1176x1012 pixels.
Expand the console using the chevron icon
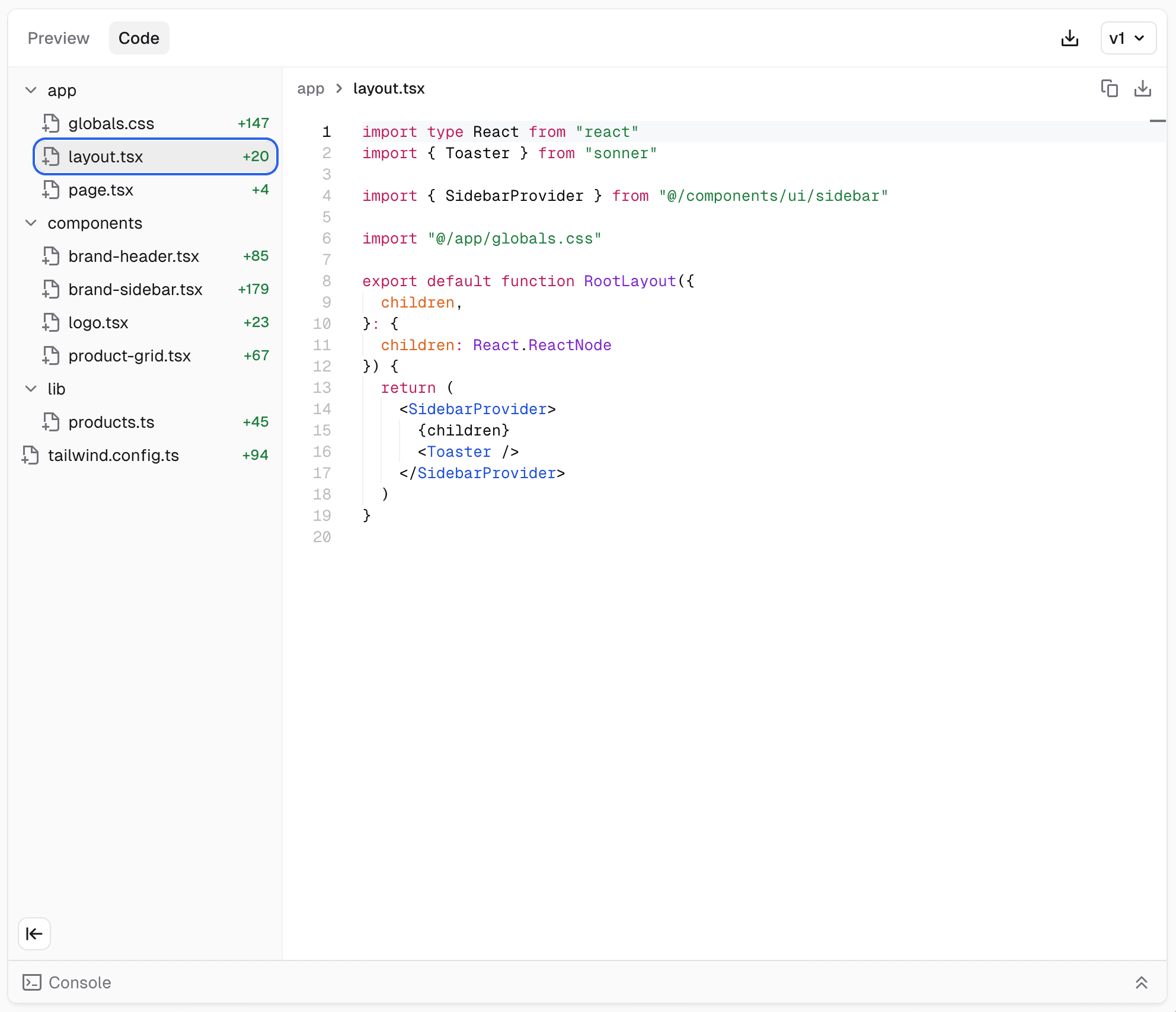point(1142,982)
